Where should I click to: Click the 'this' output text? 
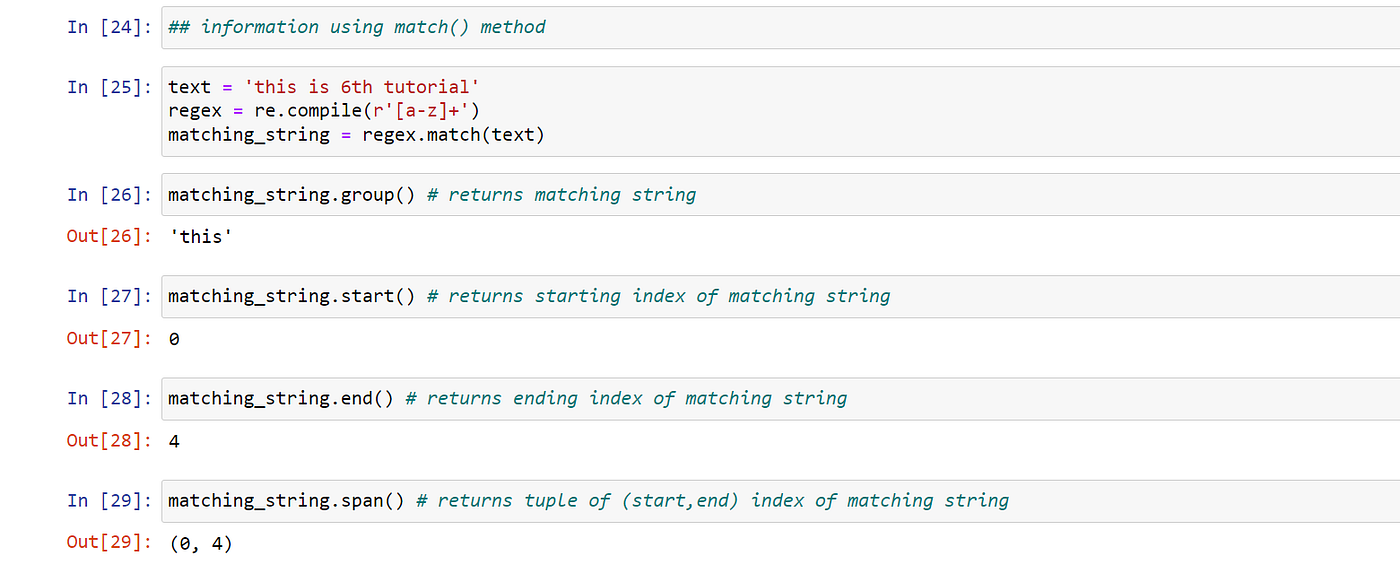(x=205, y=237)
